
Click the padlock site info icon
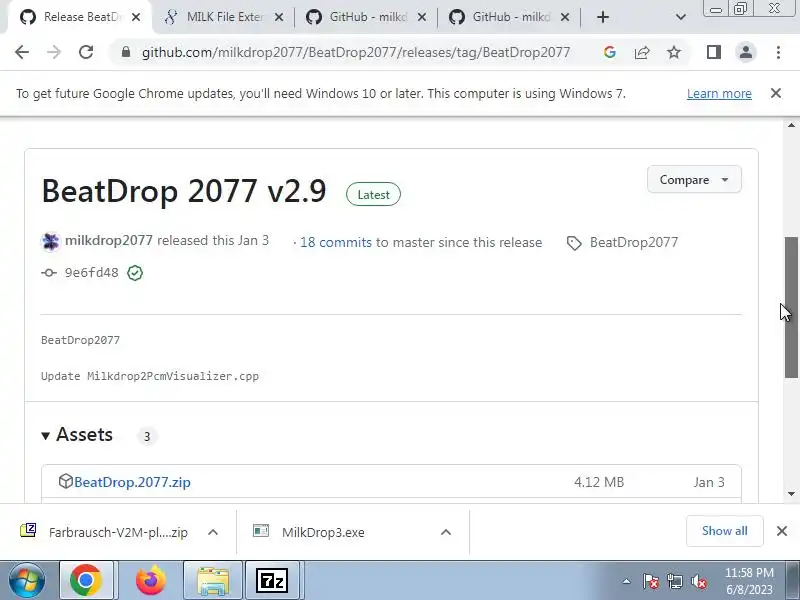pos(126,52)
